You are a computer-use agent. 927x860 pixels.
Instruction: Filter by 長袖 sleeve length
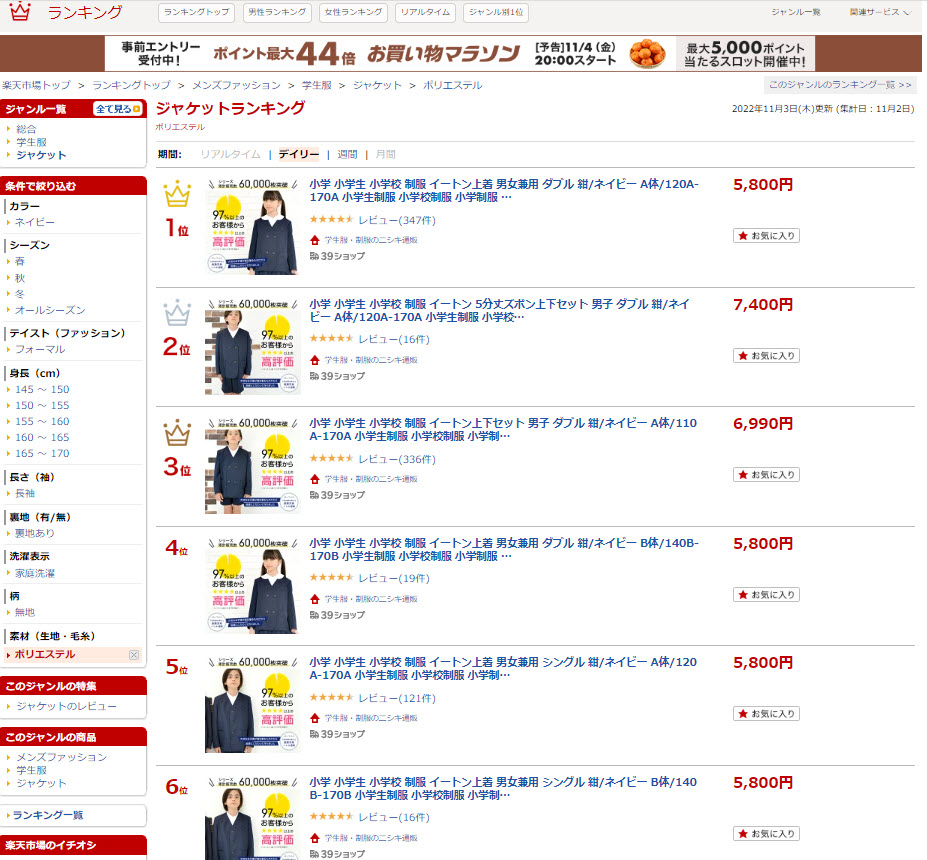pos(25,493)
